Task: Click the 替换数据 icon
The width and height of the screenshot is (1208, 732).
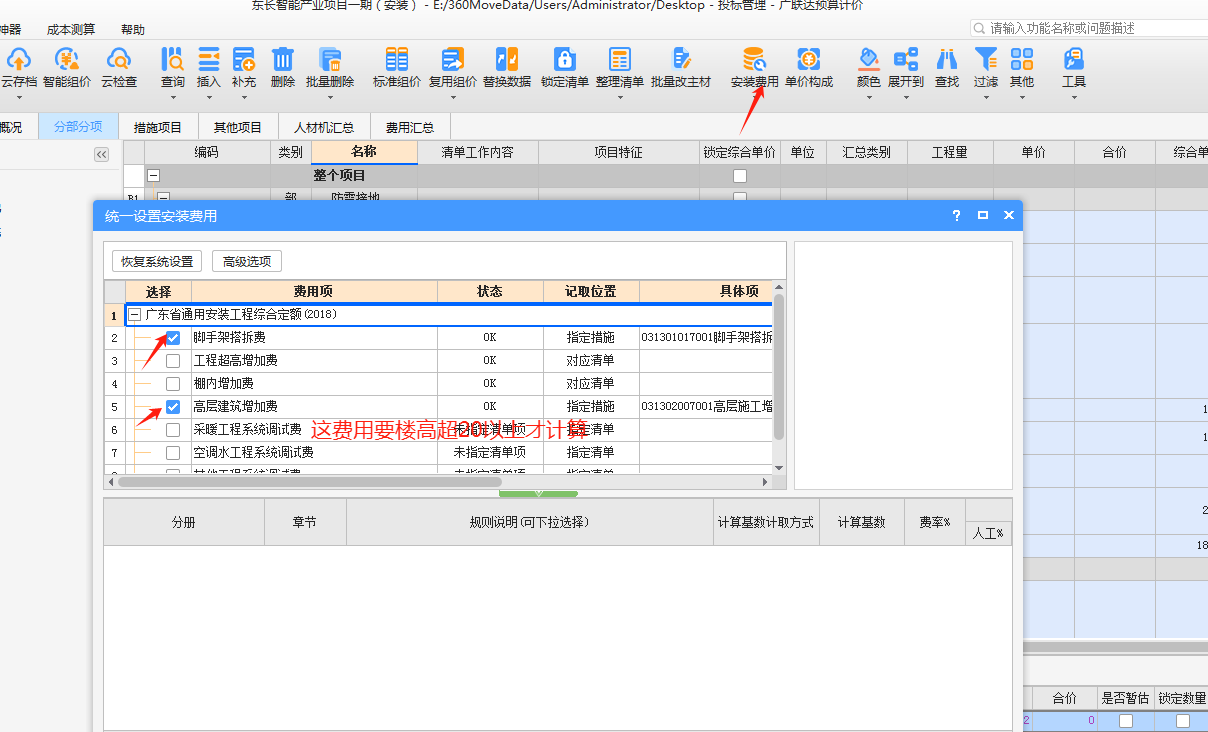Action: click(x=507, y=59)
